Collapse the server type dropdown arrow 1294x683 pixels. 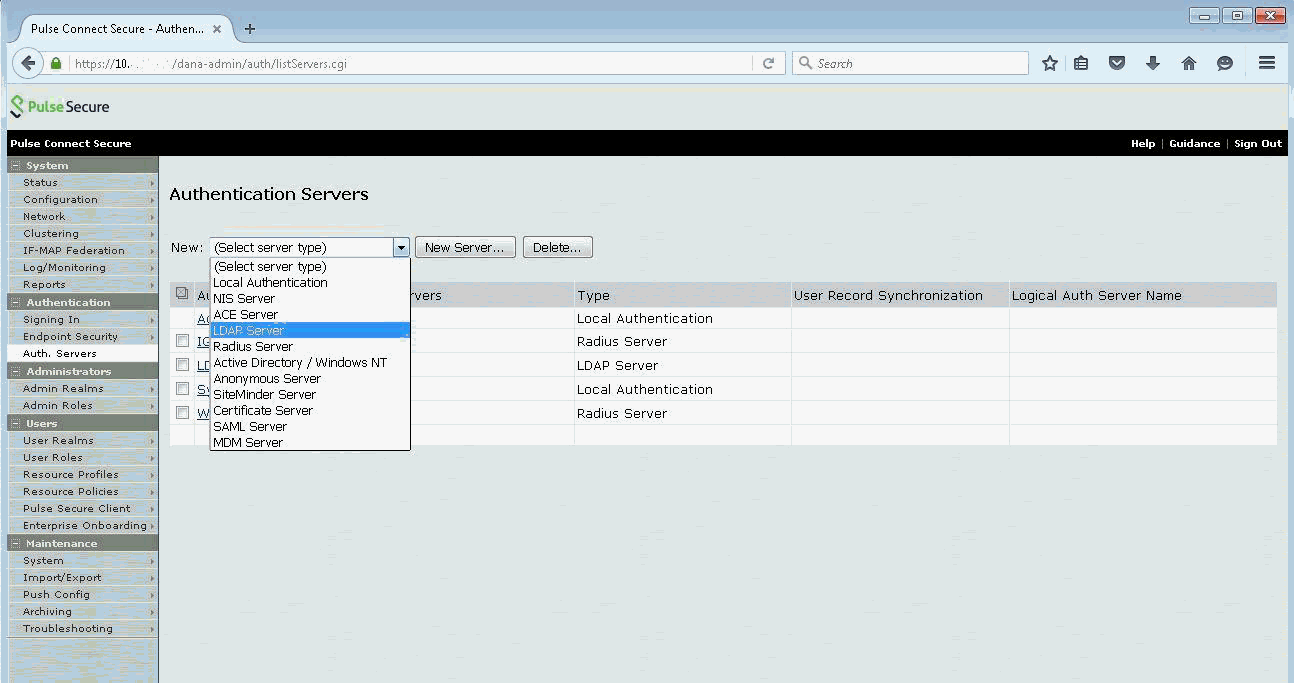[x=401, y=247]
